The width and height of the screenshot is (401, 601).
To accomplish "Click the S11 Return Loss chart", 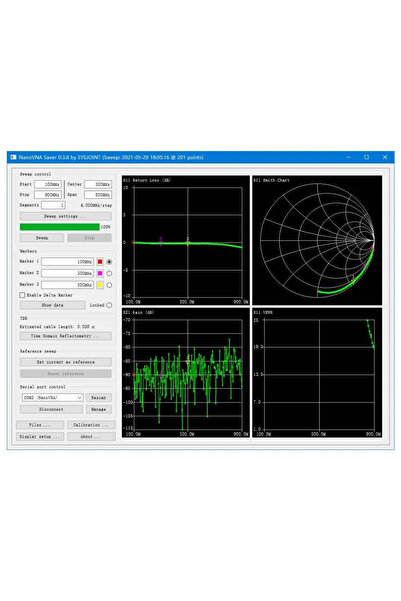I will (x=186, y=240).
